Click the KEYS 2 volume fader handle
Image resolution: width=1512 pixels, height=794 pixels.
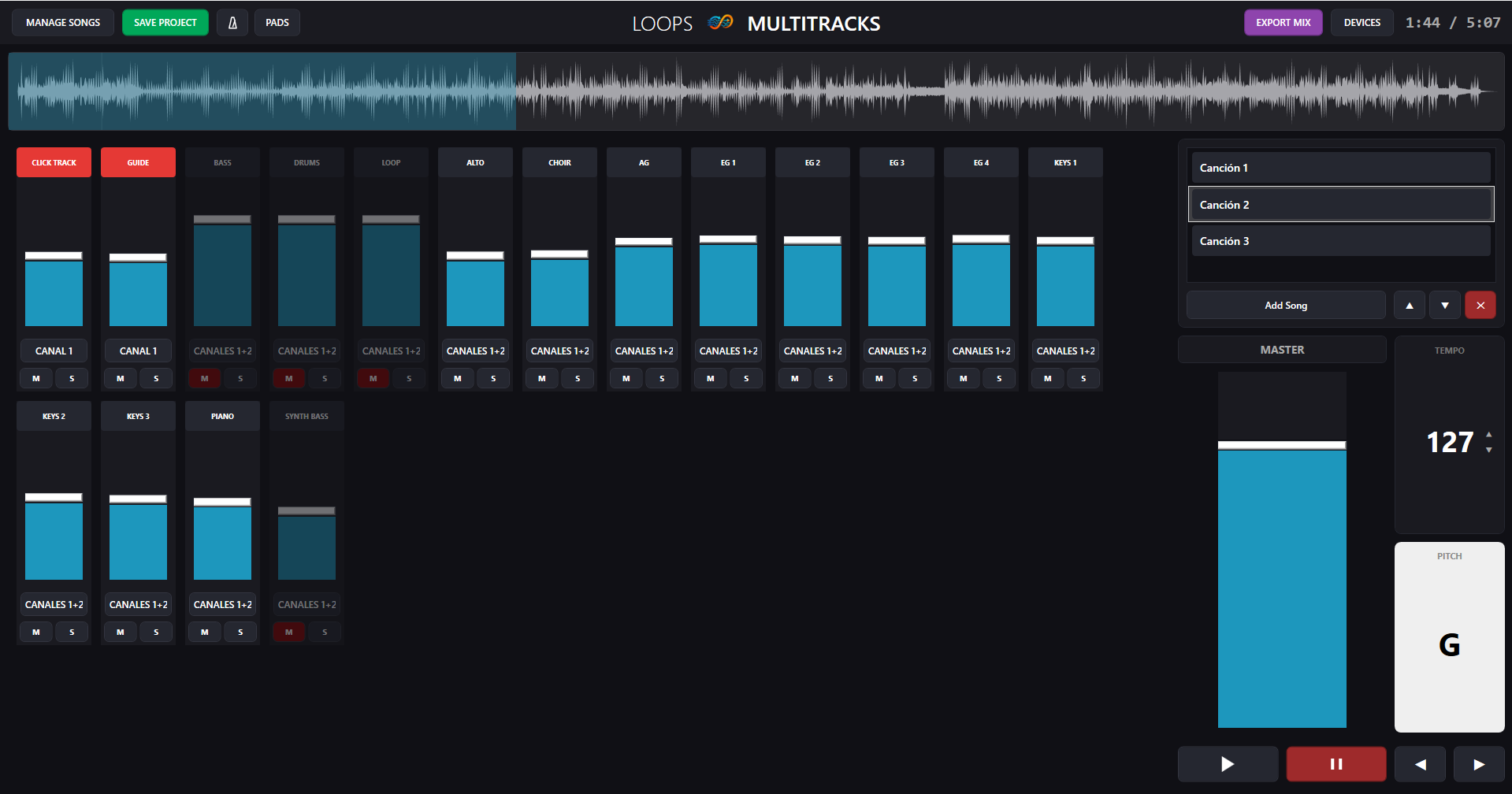click(x=54, y=498)
